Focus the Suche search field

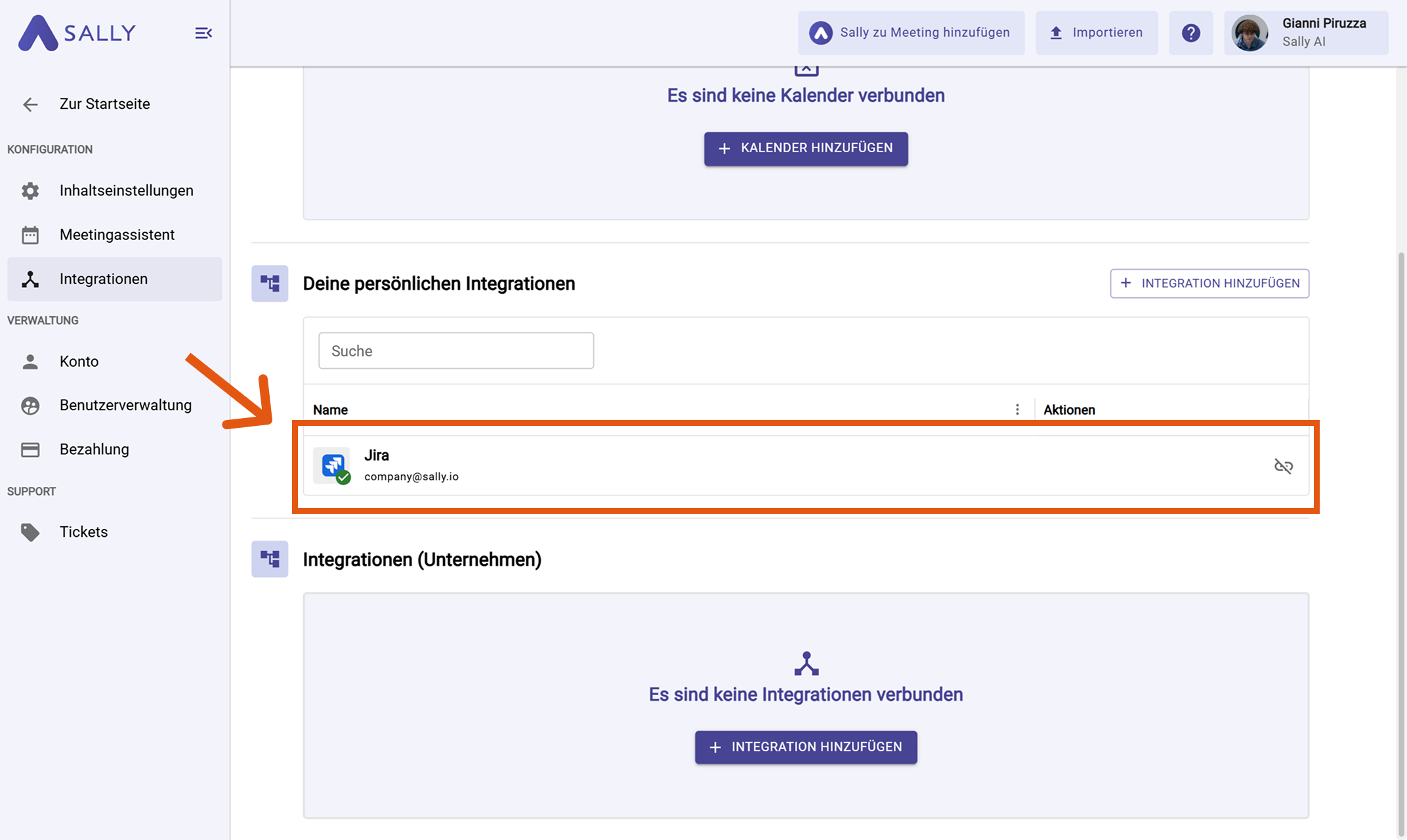coord(456,350)
